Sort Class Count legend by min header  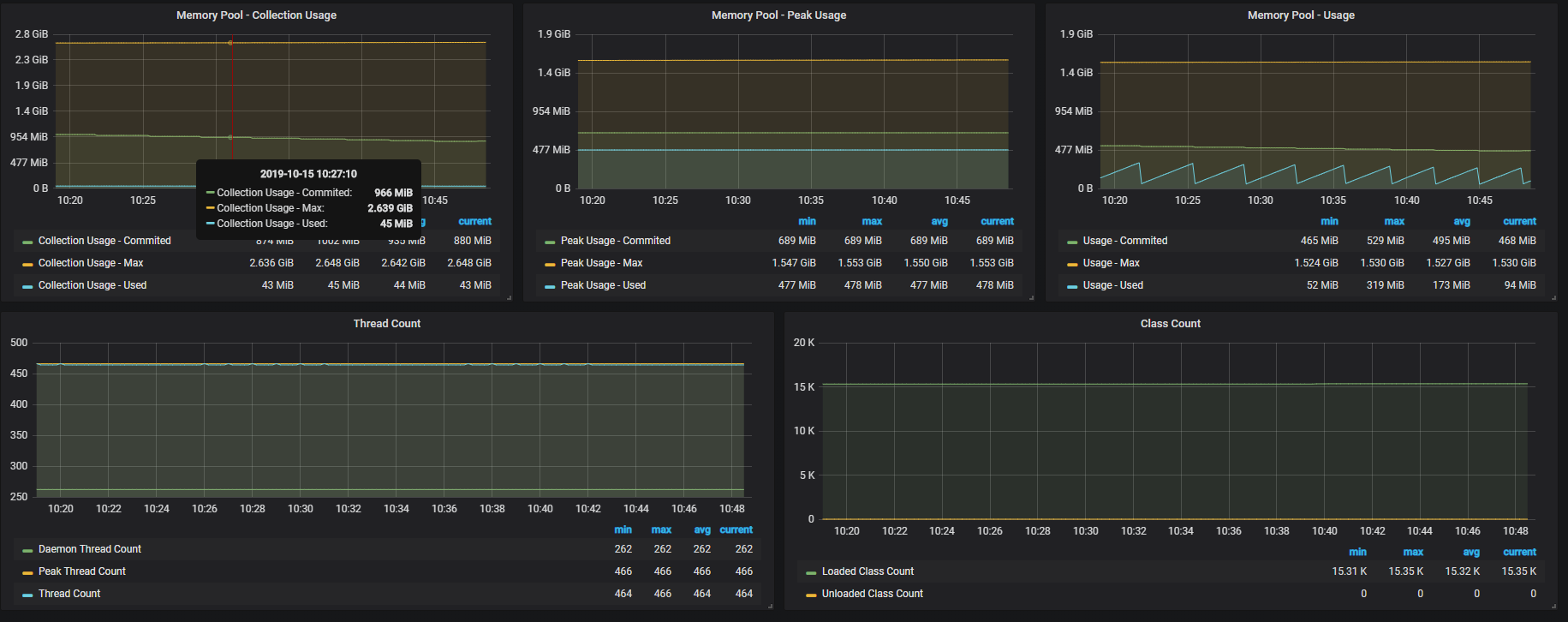click(1358, 552)
